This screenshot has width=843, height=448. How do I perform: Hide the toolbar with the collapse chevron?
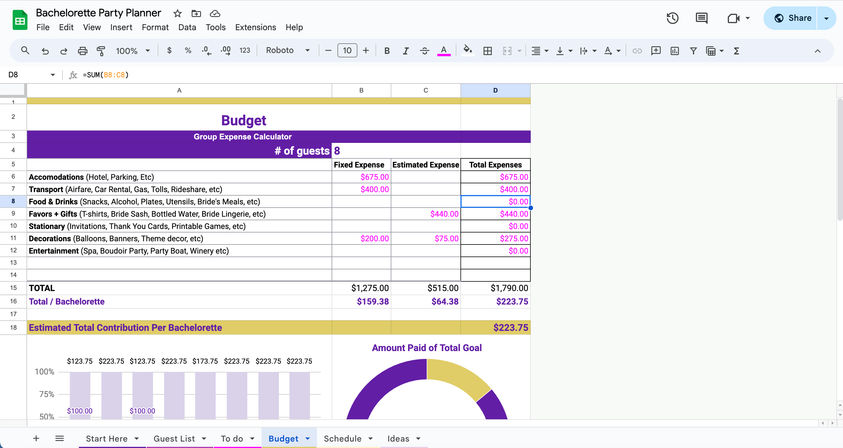coord(817,51)
